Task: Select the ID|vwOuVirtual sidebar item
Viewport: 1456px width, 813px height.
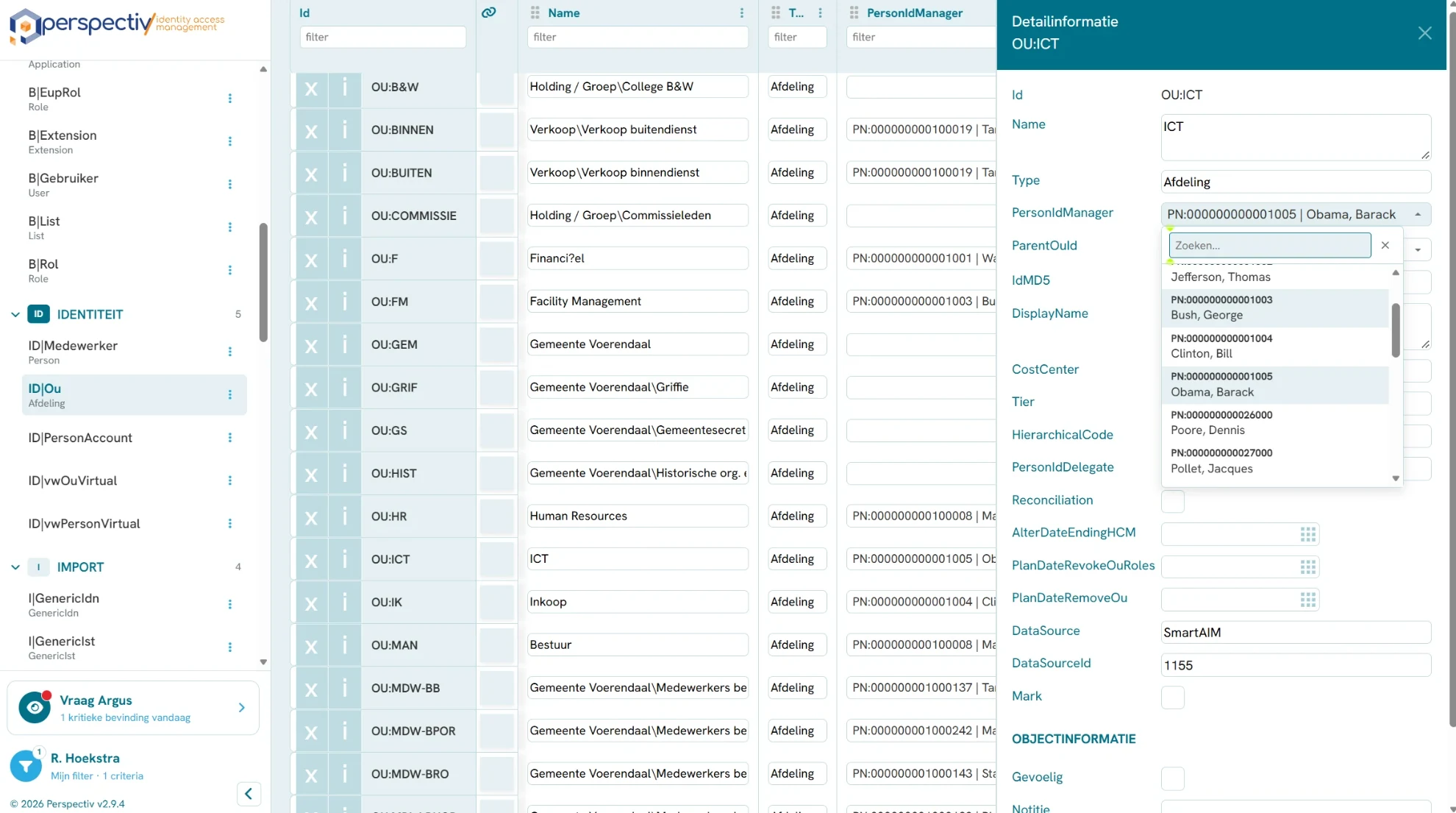Action: pyautogui.click(x=135, y=480)
